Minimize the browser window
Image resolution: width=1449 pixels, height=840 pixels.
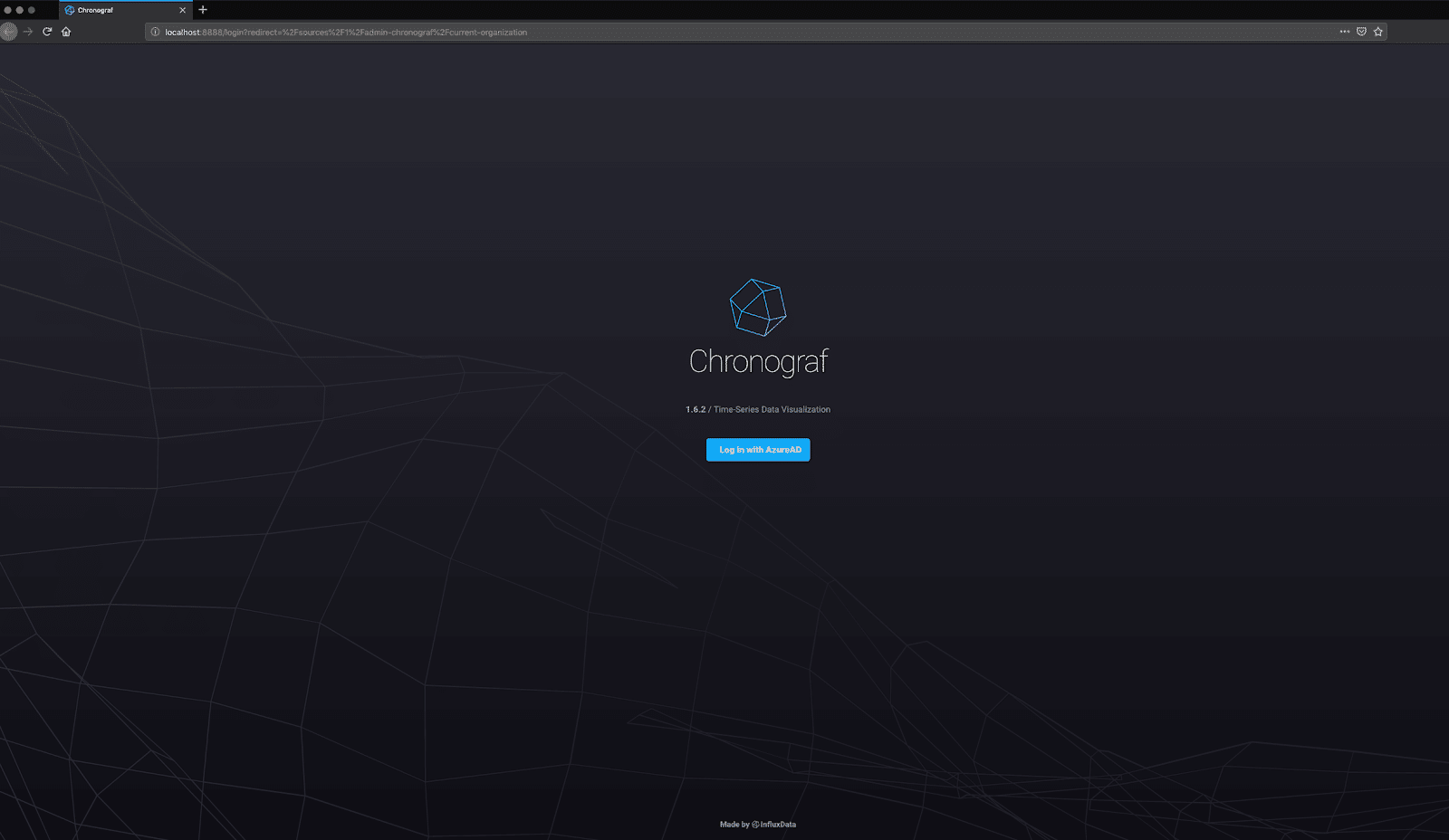tap(20, 10)
